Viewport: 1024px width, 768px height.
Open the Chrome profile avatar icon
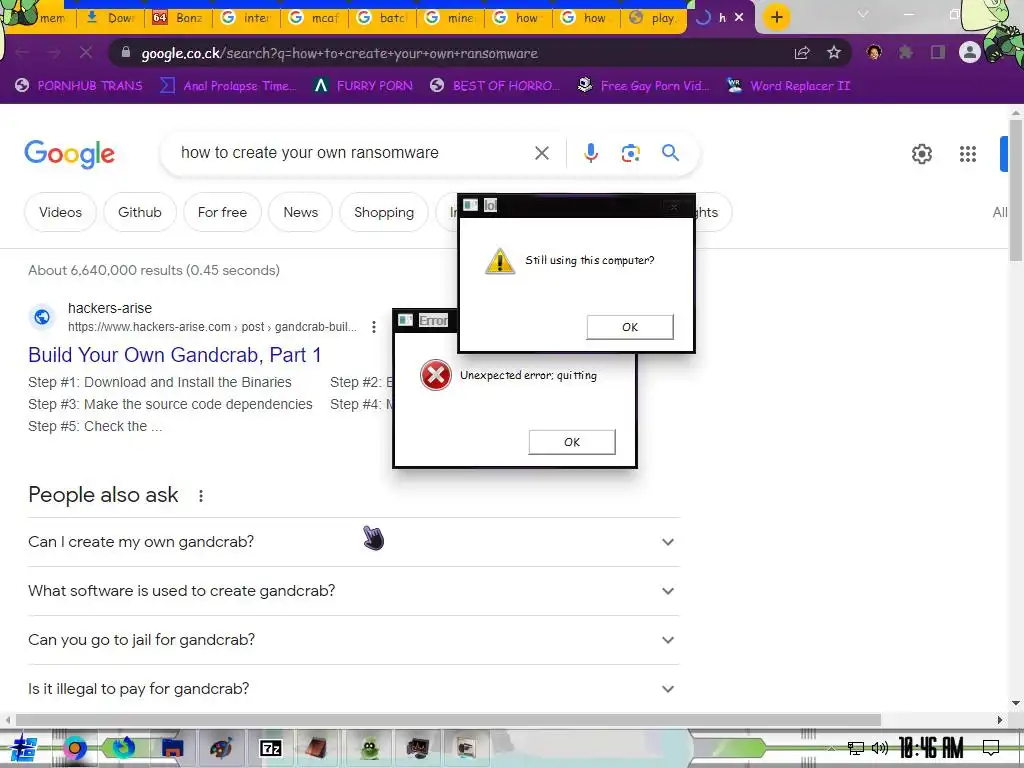(x=970, y=52)
